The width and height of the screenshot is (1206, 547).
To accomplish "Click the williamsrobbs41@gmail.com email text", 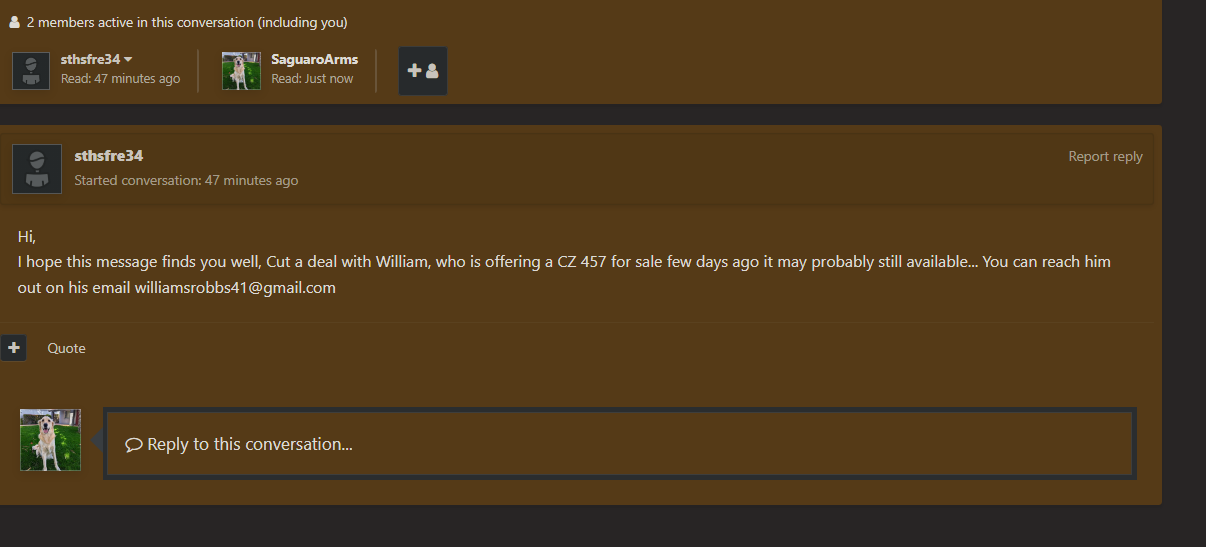I will tap(235, 287).
